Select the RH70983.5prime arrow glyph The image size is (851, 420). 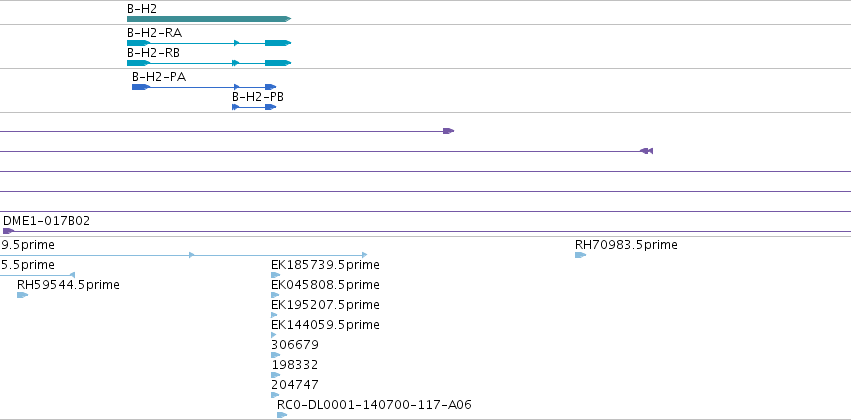coord(581,255)
